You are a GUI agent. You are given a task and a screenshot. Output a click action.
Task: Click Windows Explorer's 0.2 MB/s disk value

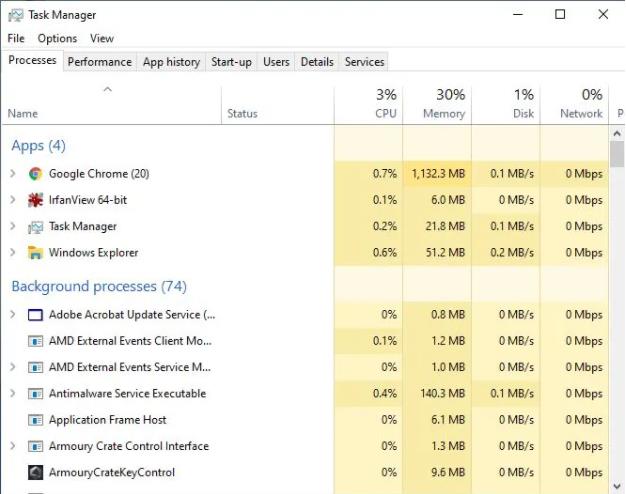(512, 252)
